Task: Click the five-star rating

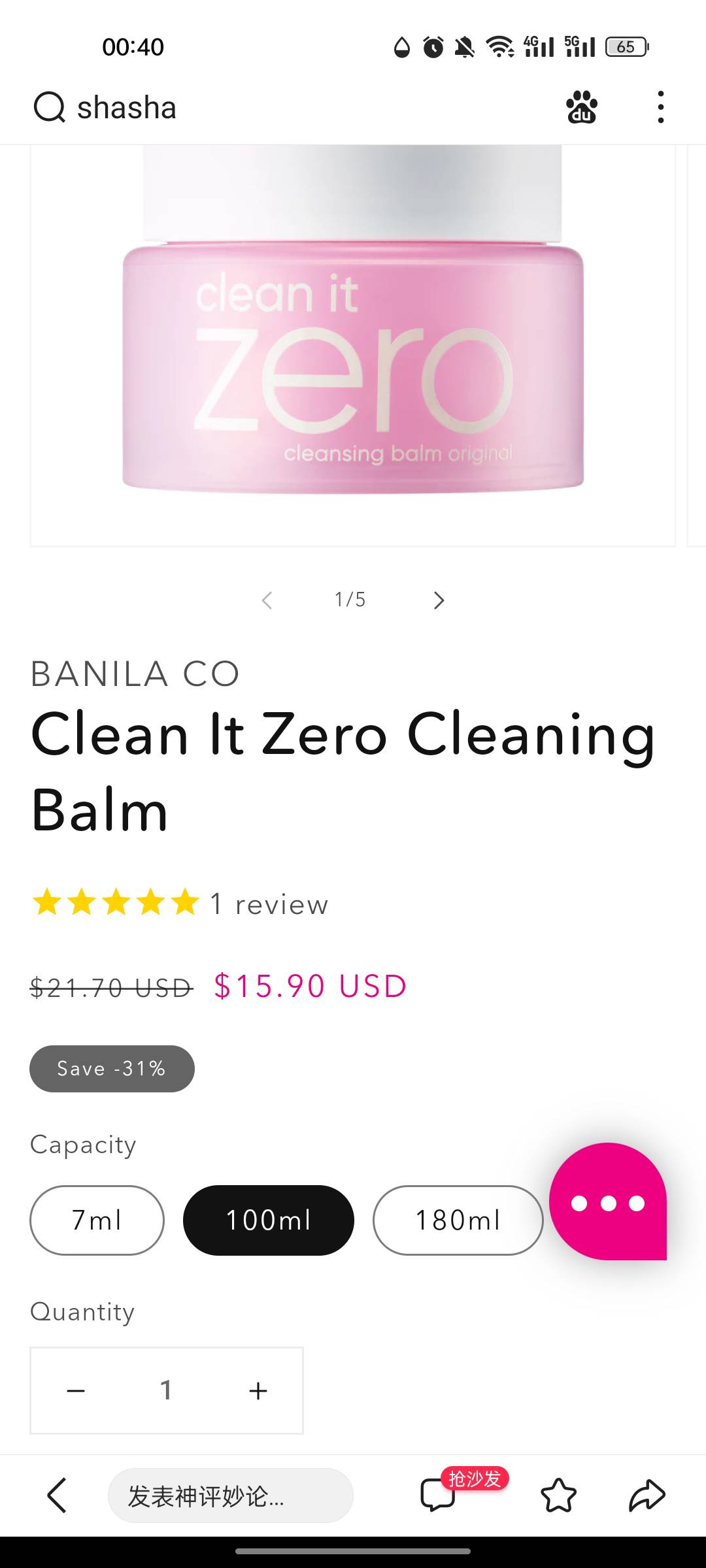Action: pyautogui.click(x=116, y=902)
